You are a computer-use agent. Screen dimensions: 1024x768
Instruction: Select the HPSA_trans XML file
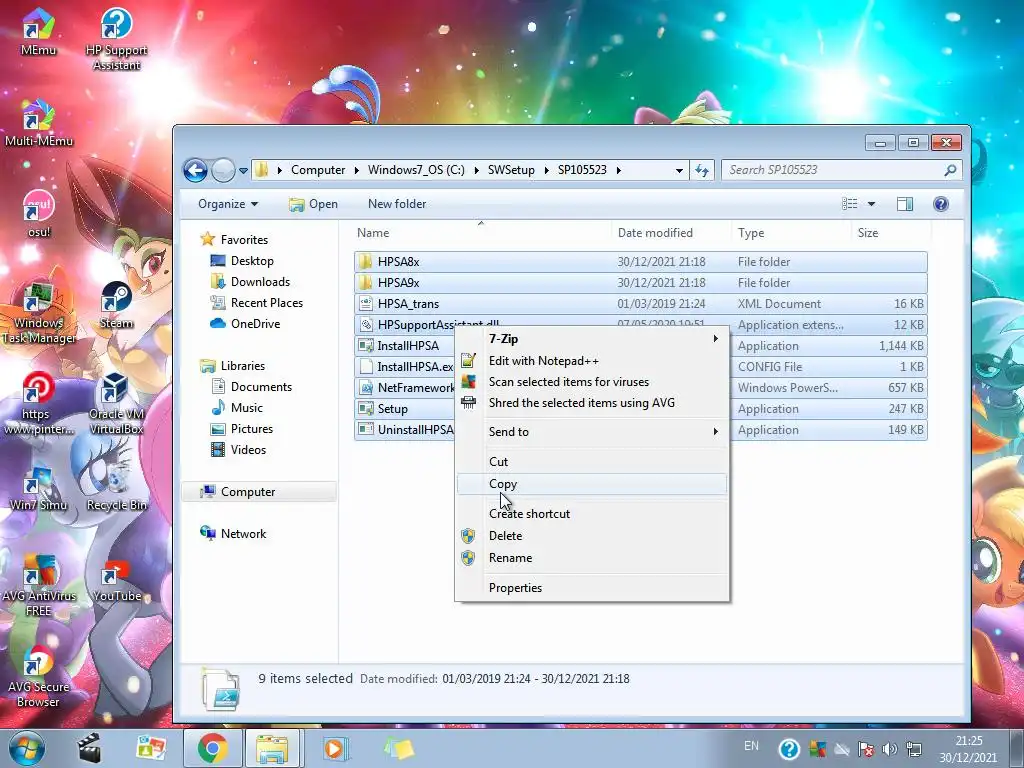pyautogui.click(x=641, y=304)
